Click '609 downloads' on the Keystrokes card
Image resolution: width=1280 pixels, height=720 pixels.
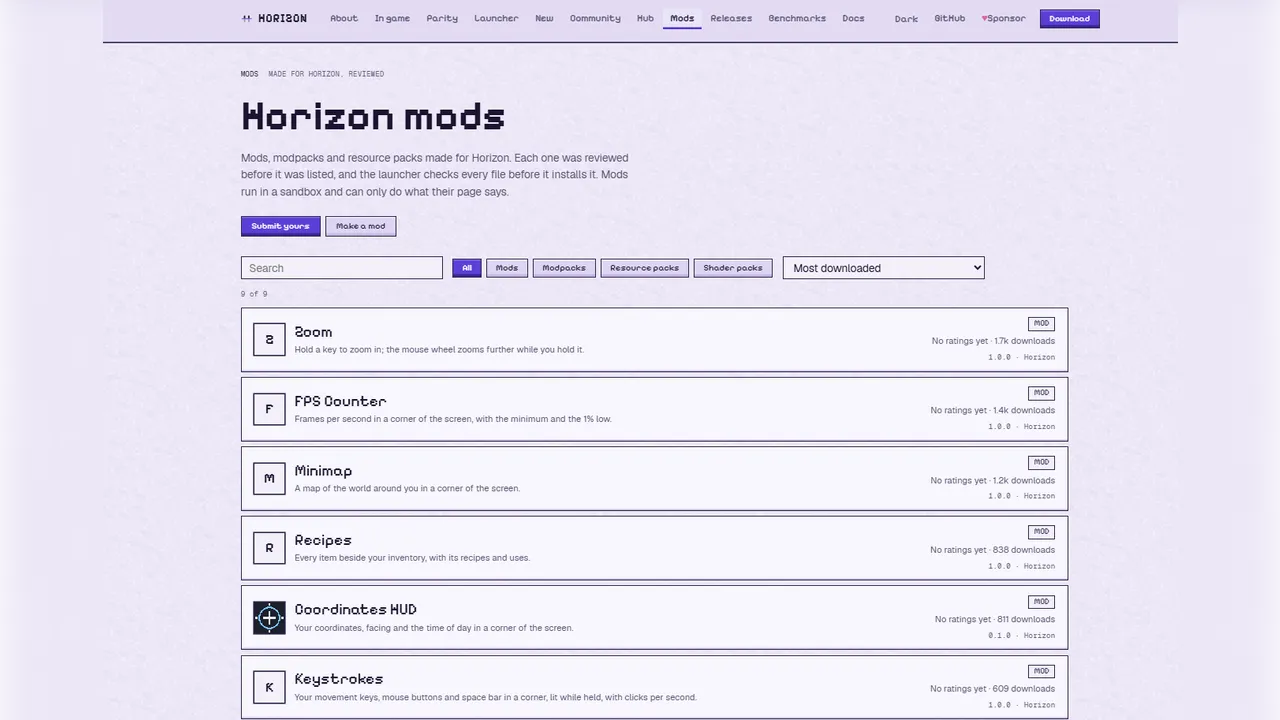pos(1024,688)
